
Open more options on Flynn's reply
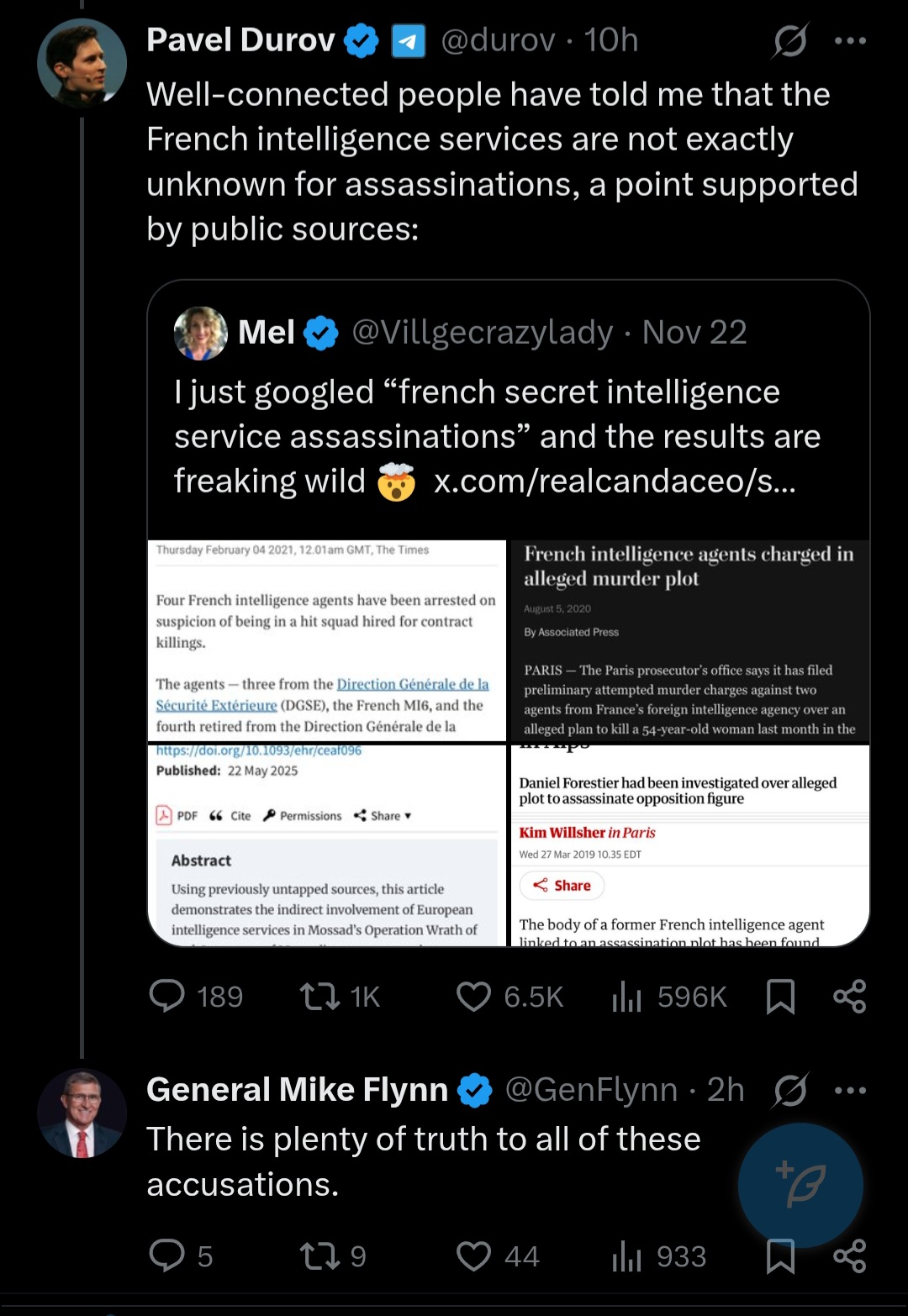pyautogui.click(x=850, y=1090)
